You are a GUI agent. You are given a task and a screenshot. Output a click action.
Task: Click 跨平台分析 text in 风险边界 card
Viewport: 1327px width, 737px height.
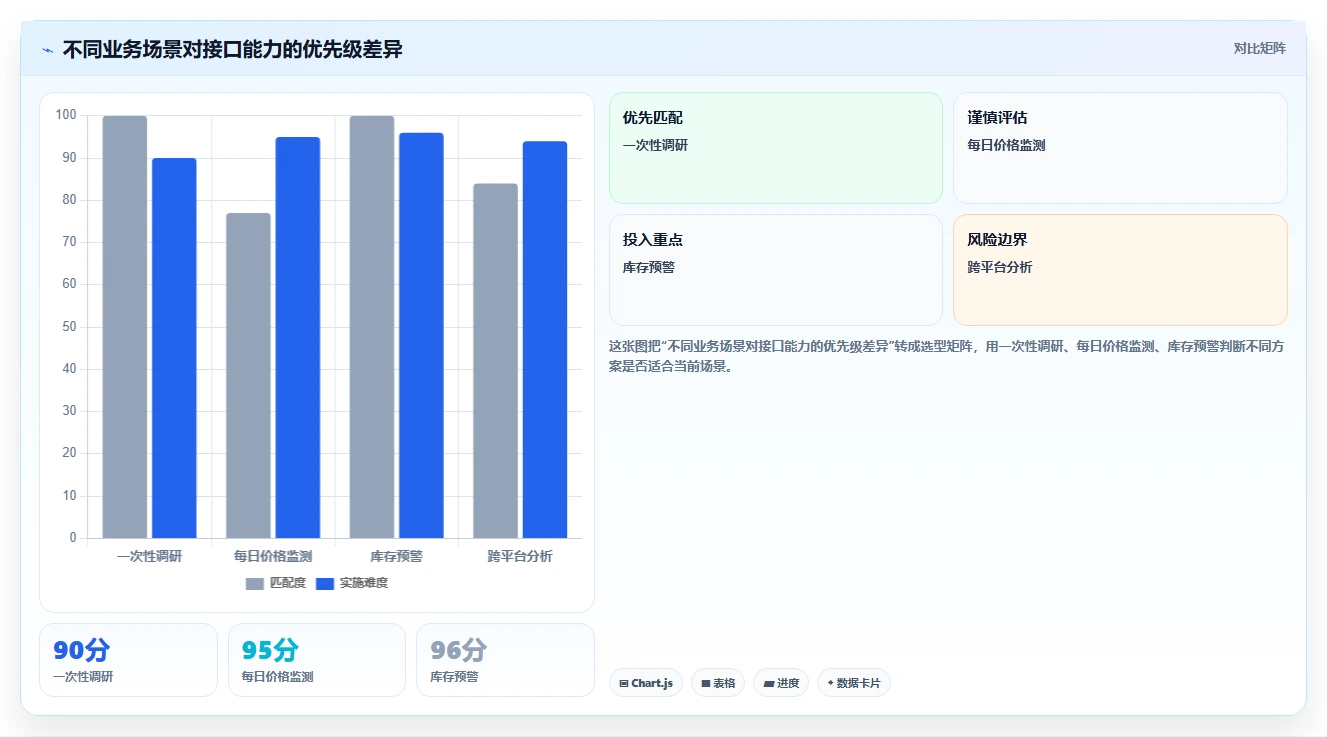pos(999,267)
